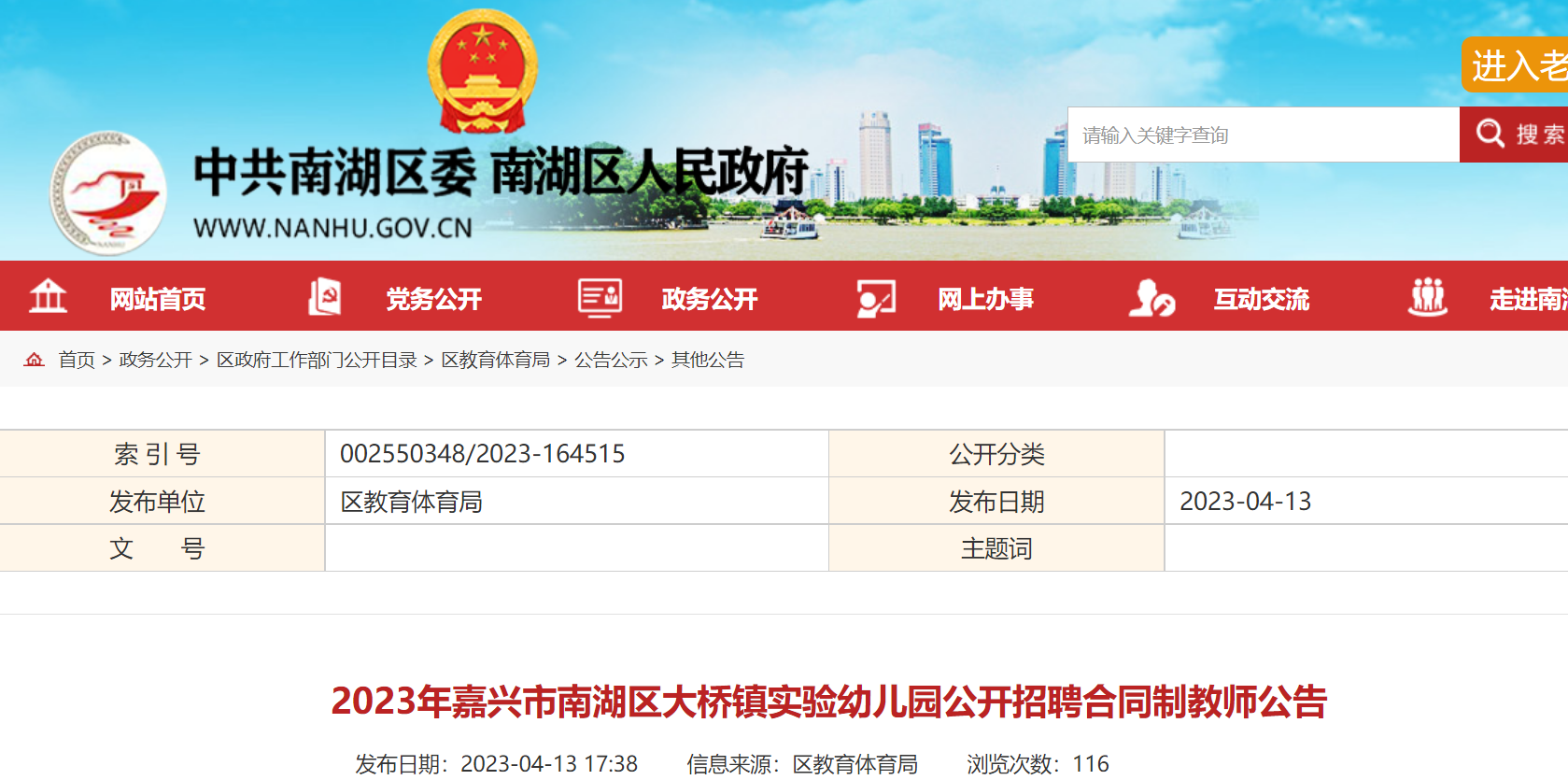Open 网站首页 navigation menu item
1568x780 pixels.
click(x=158, y=299)
